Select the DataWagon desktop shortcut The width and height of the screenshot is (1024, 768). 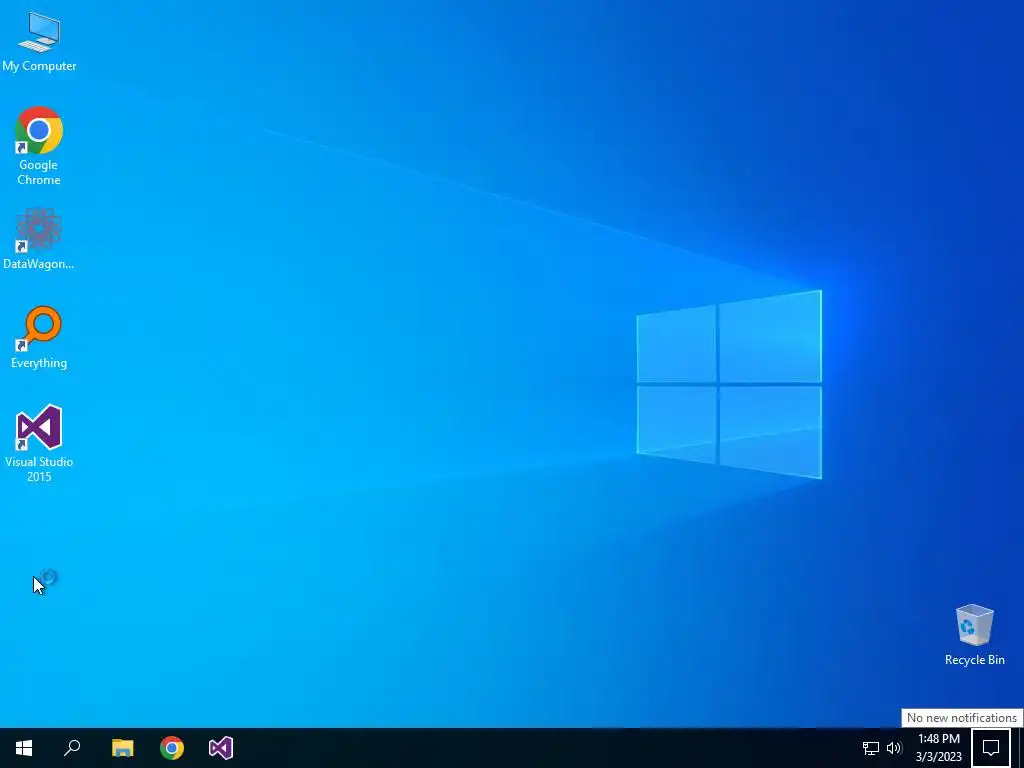[x=39, y=238]
